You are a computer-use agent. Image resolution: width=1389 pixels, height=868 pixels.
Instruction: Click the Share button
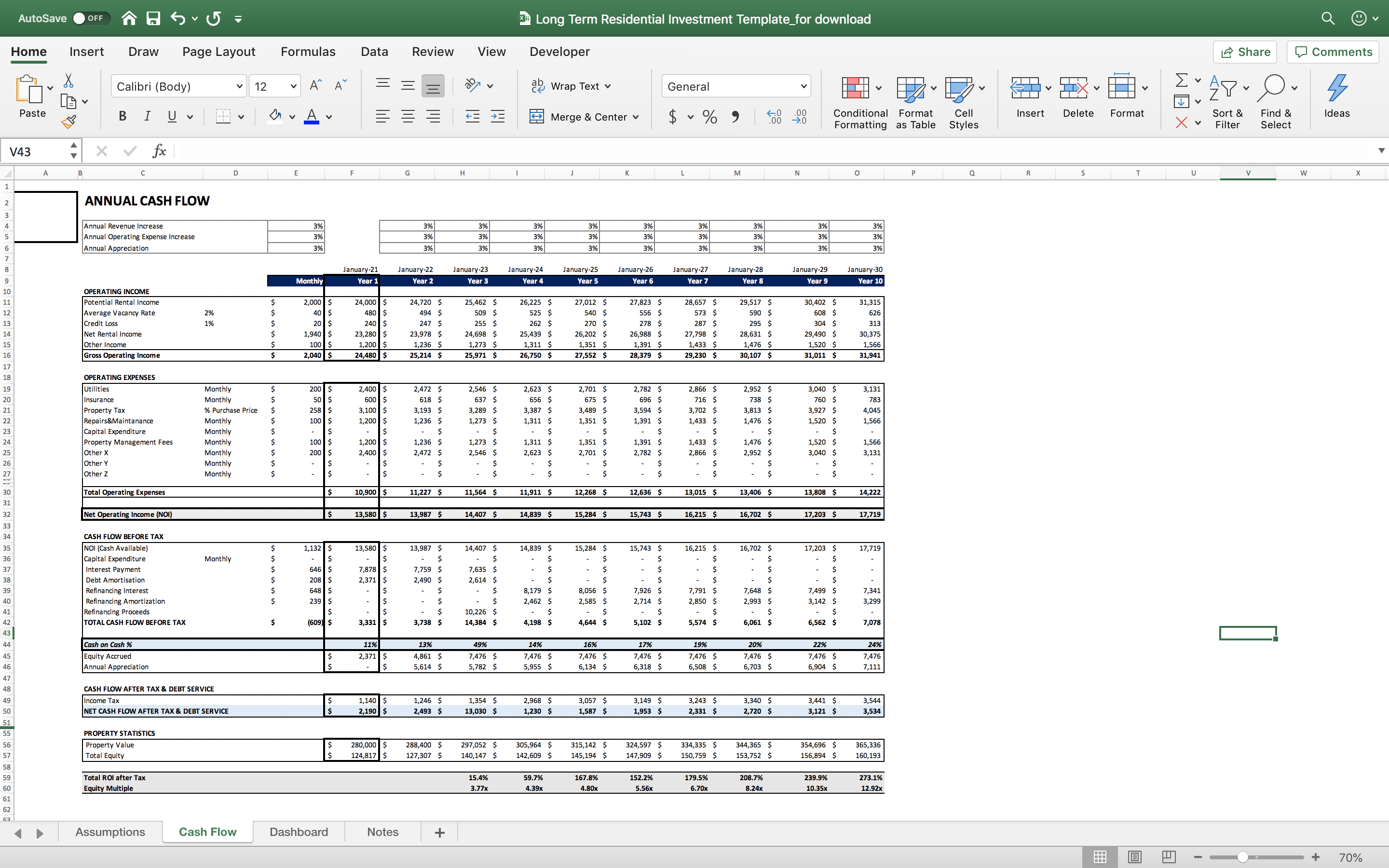(1245, 52)
